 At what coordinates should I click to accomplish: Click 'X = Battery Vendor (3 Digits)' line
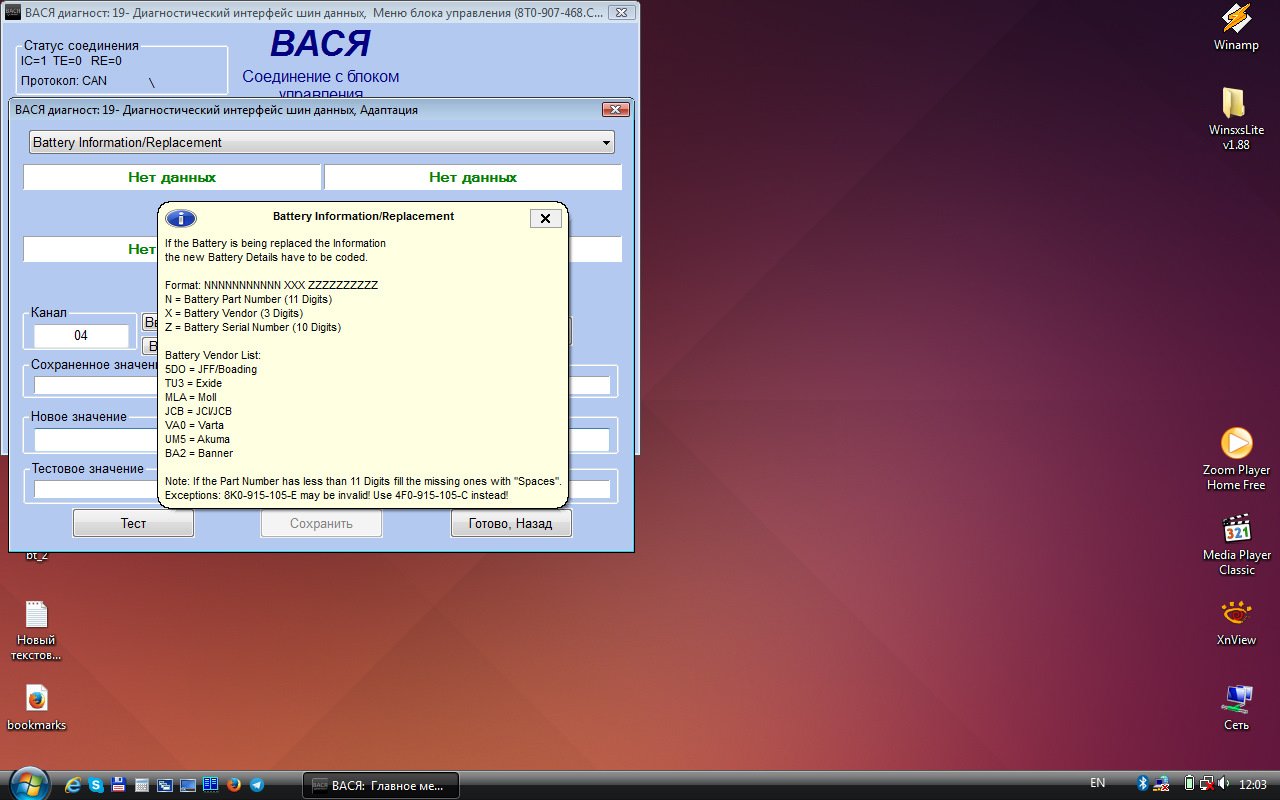point(234,313)
